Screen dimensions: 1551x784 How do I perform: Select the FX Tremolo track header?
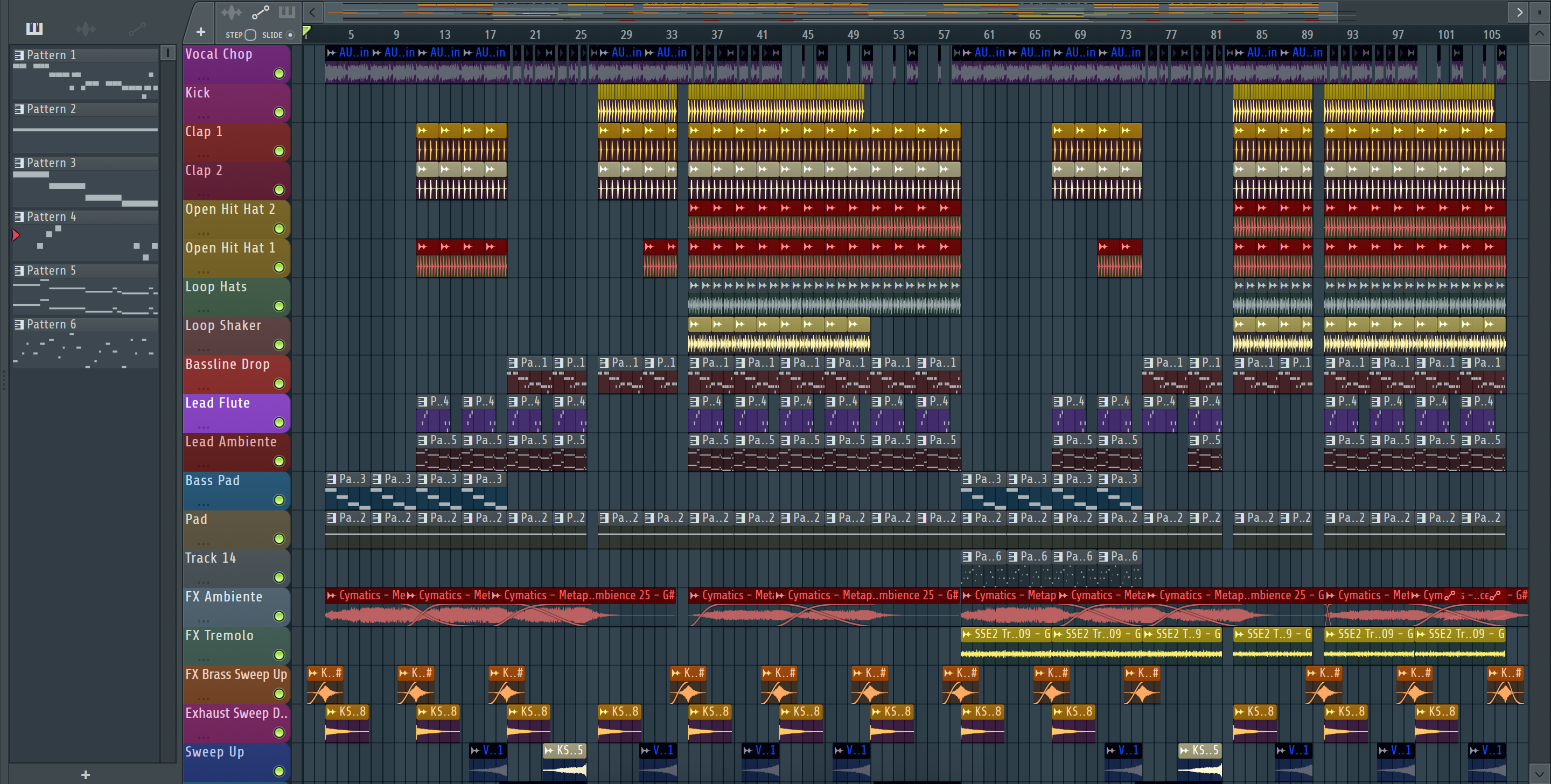click(220, 635)
